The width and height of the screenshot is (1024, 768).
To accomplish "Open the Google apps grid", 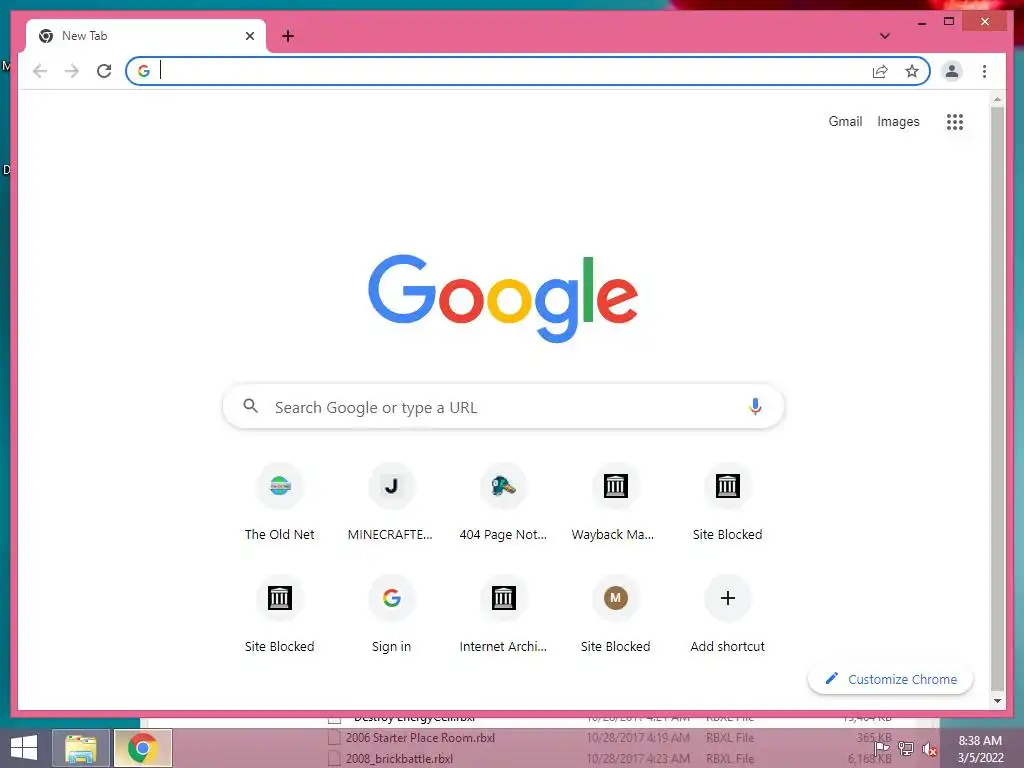I will 955,121.
